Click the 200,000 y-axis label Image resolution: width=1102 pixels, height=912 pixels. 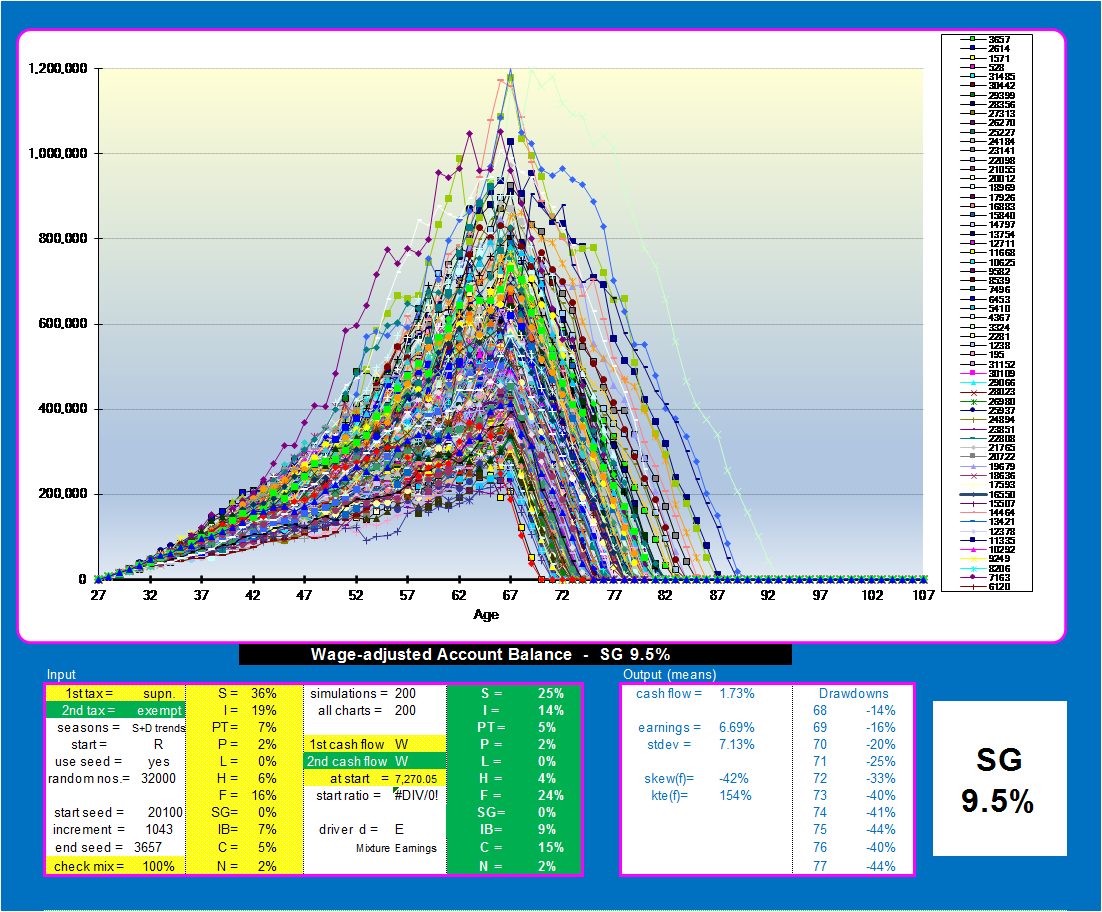[63, 493]
